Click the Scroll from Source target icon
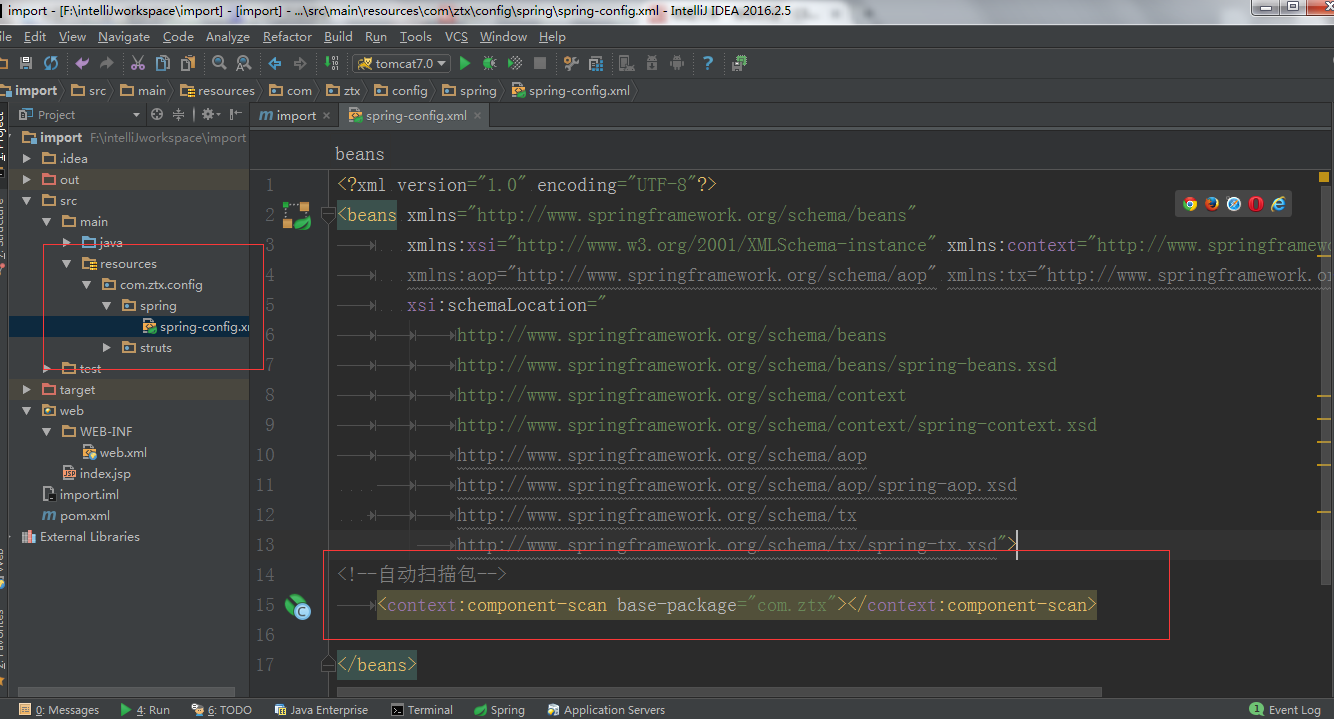The width and height of the screenshot is (1334, 719). (156, 115)
